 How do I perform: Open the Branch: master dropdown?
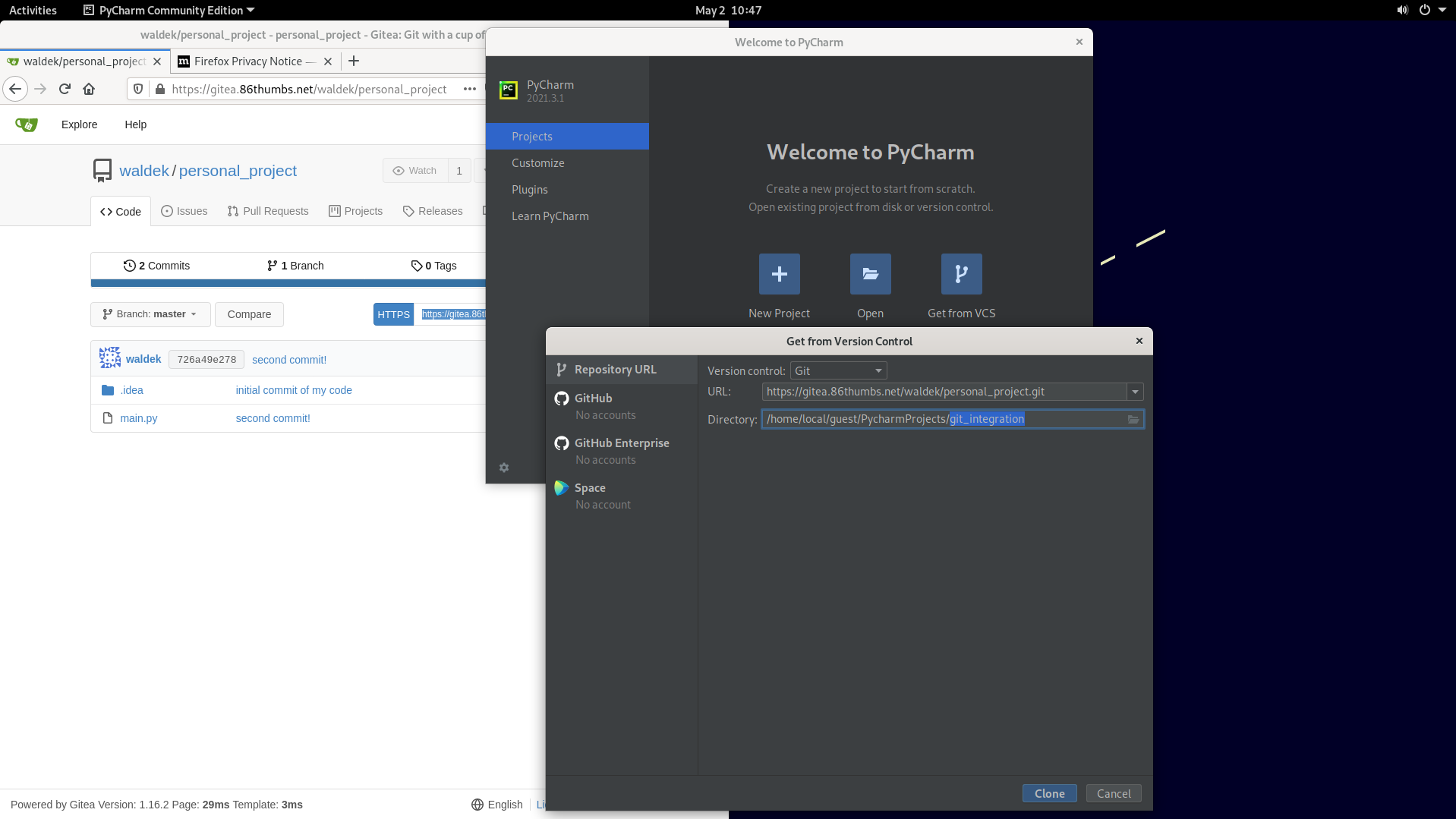pos(150,314)
